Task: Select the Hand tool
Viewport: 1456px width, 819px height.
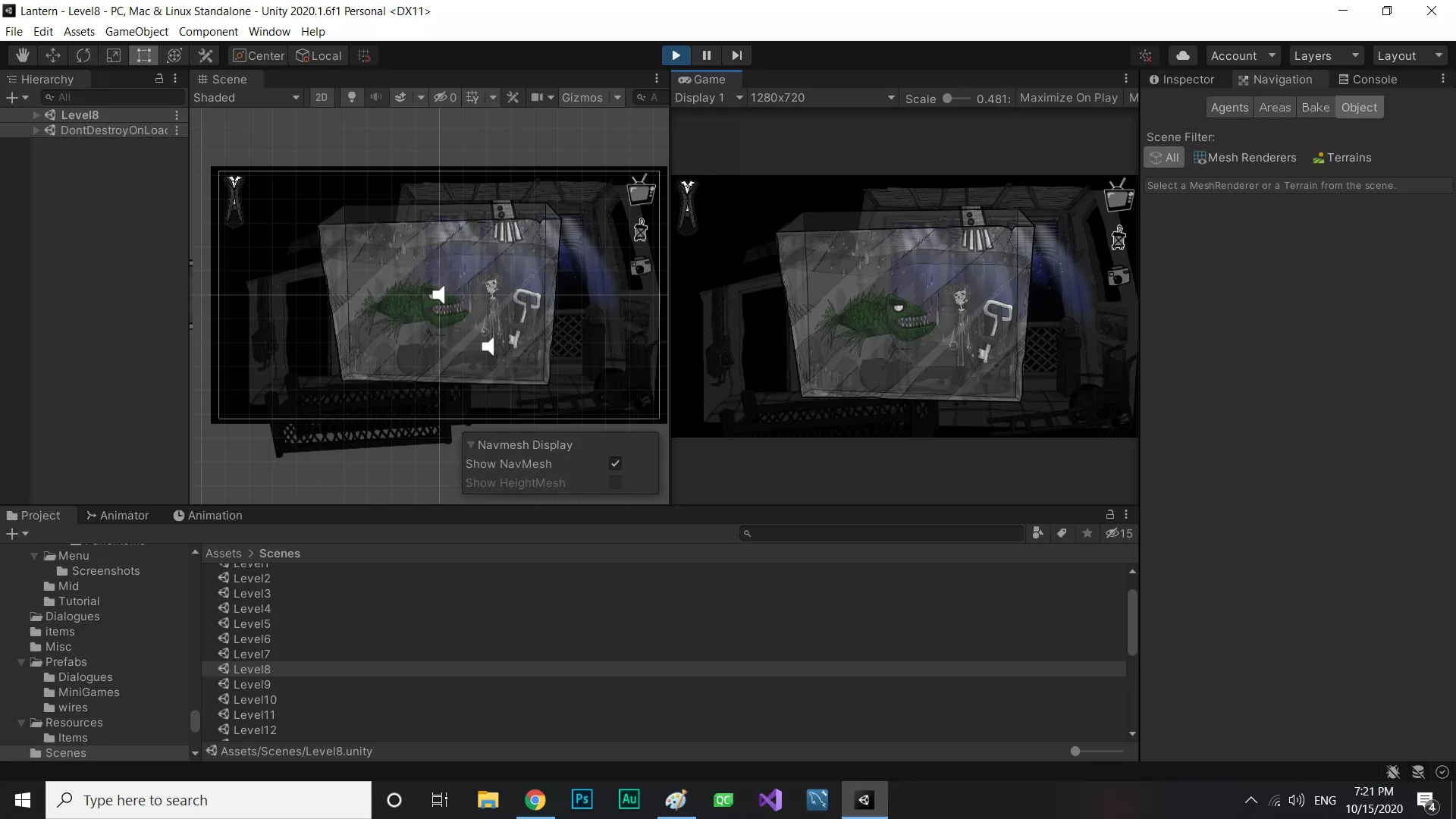Action: [23, 55]
